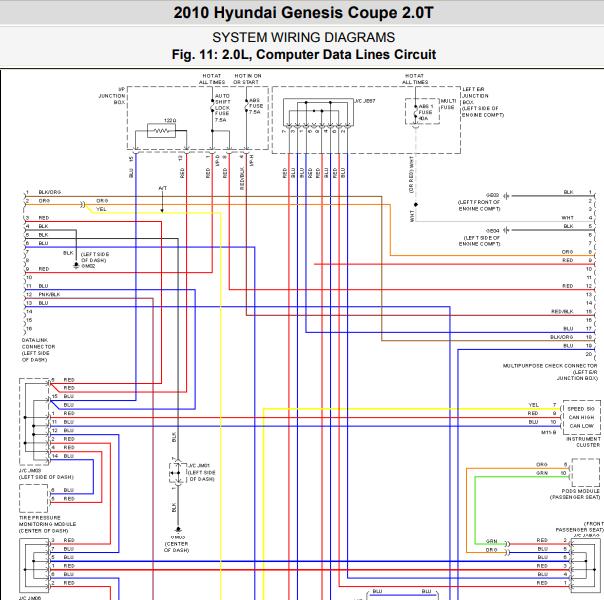Image resolution: width=604 pixels, height=600 pixels.
Task: Click the 'AUTO SHIFT LOCK FUSE 7.5A' label
Action: click(x=222, y=108)
